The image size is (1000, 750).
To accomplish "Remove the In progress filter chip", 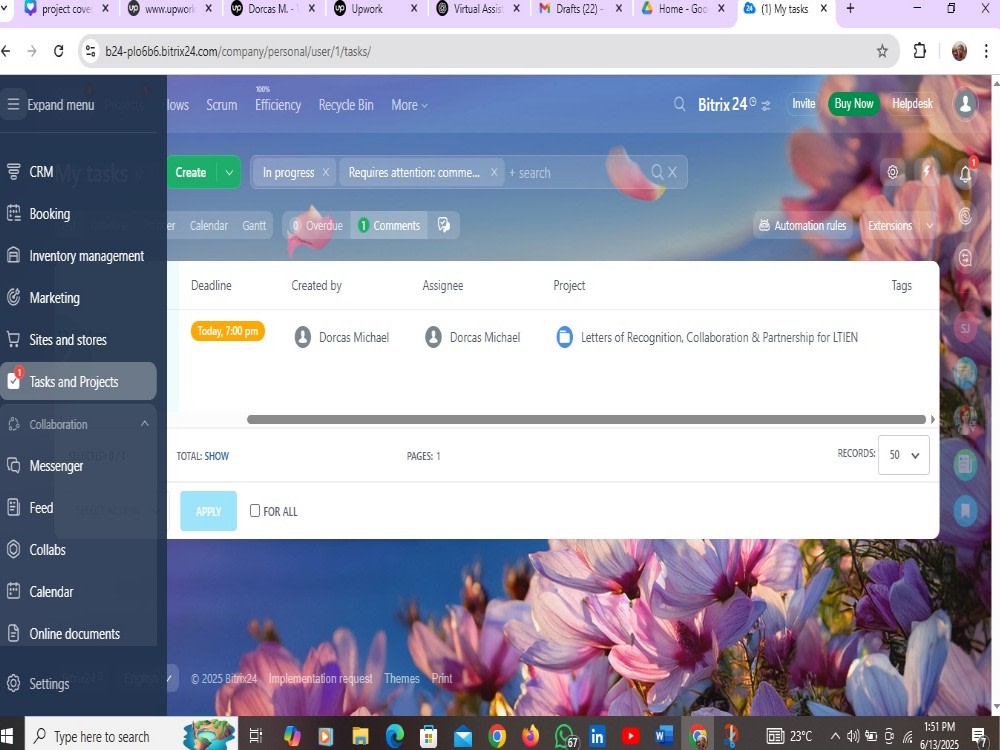I will [326, 172].
